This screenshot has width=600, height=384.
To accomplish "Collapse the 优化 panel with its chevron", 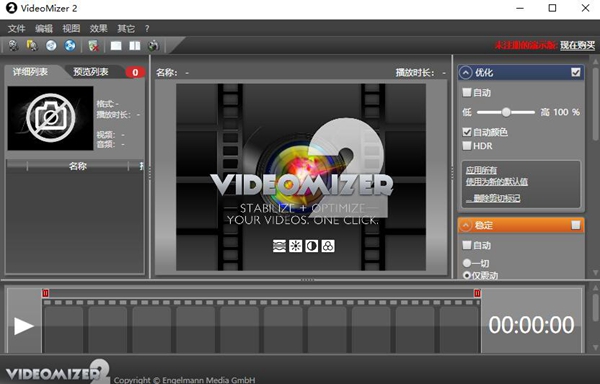I will (x=465, y=73).
